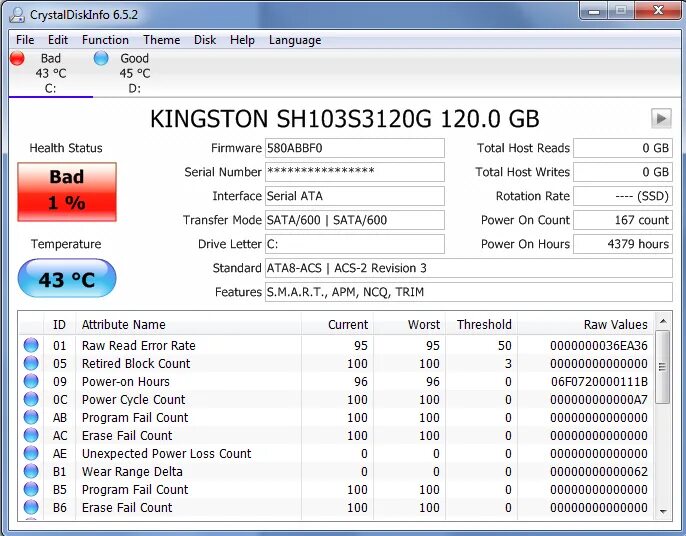Click the Standard field ATA8-ACS
686x536 pixels.
point(469,268)
